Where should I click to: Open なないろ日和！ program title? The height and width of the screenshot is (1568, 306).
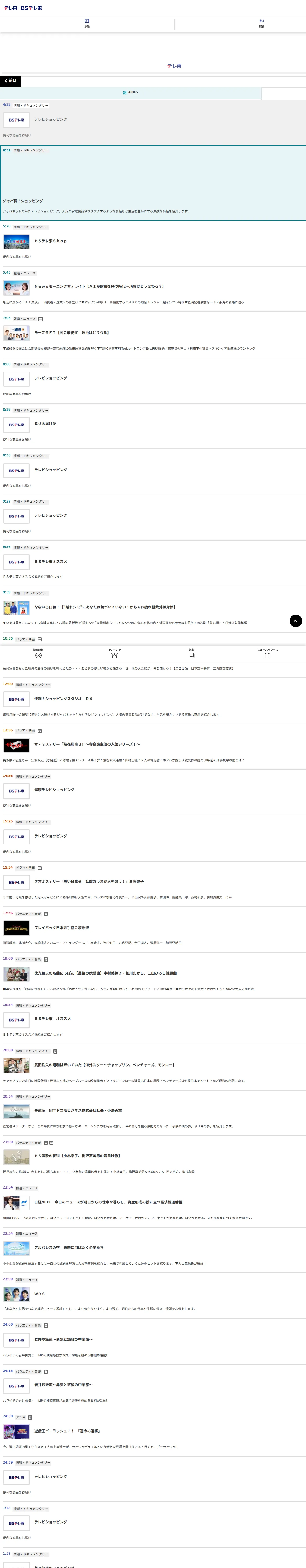[x=104, y=607]
